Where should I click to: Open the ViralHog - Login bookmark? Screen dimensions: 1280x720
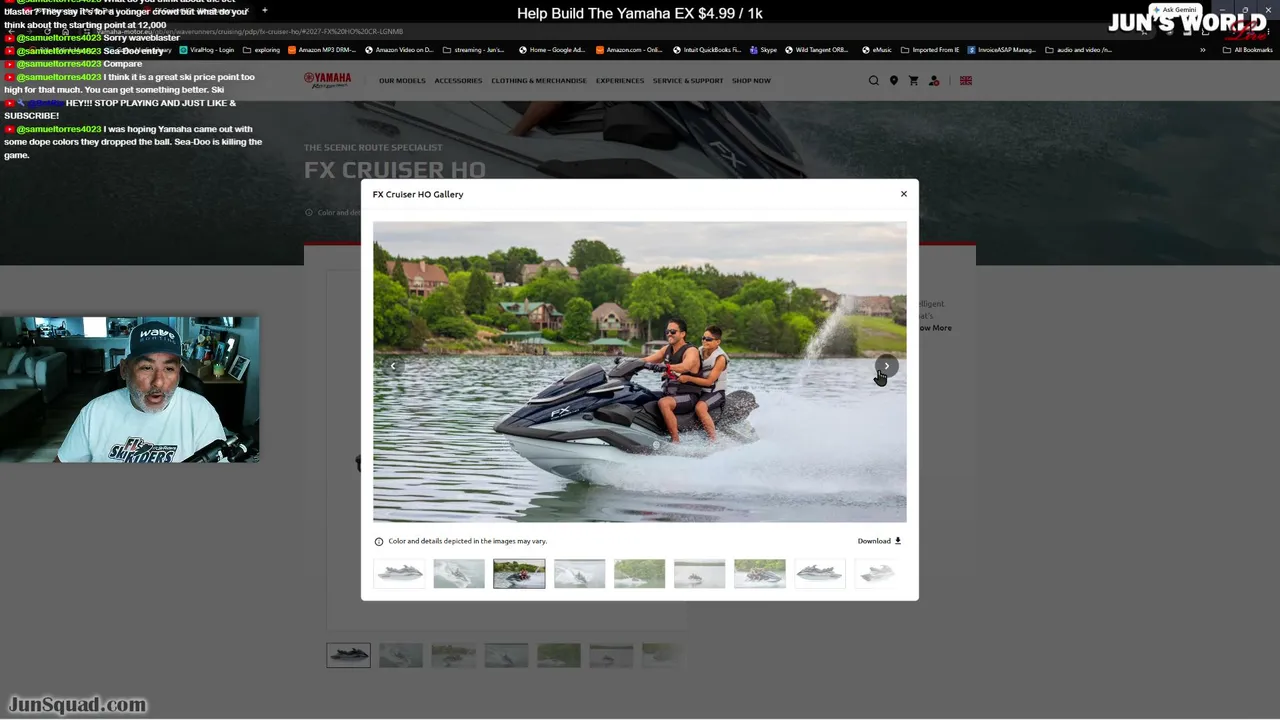click(207, 50)
